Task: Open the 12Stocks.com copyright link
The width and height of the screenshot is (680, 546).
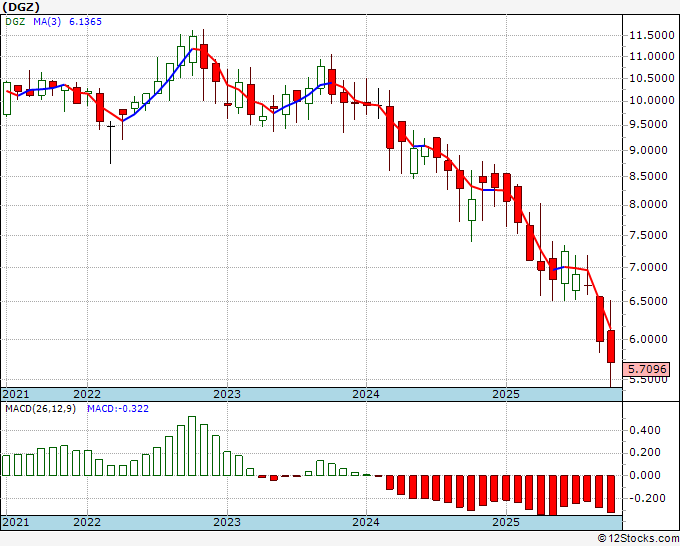Action: coord(638,539)
